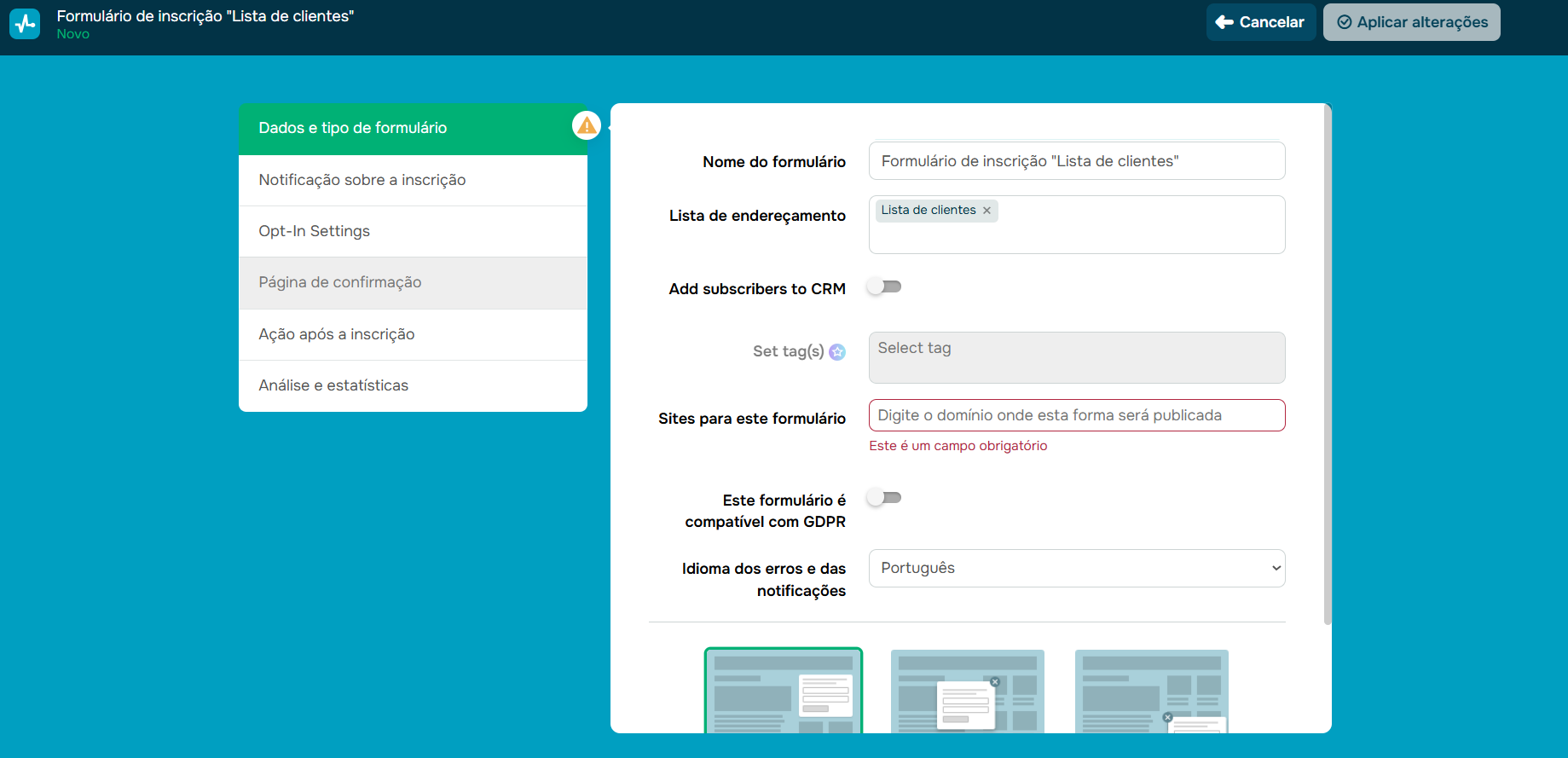1568x758 pixels.
Task: Click the orange warning icon on sidebar
Action: pyautogui.click(x=587, y=126)
